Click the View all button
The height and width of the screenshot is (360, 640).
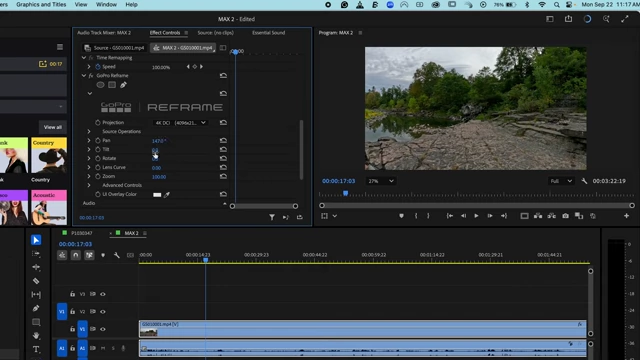tap(53, 127)
